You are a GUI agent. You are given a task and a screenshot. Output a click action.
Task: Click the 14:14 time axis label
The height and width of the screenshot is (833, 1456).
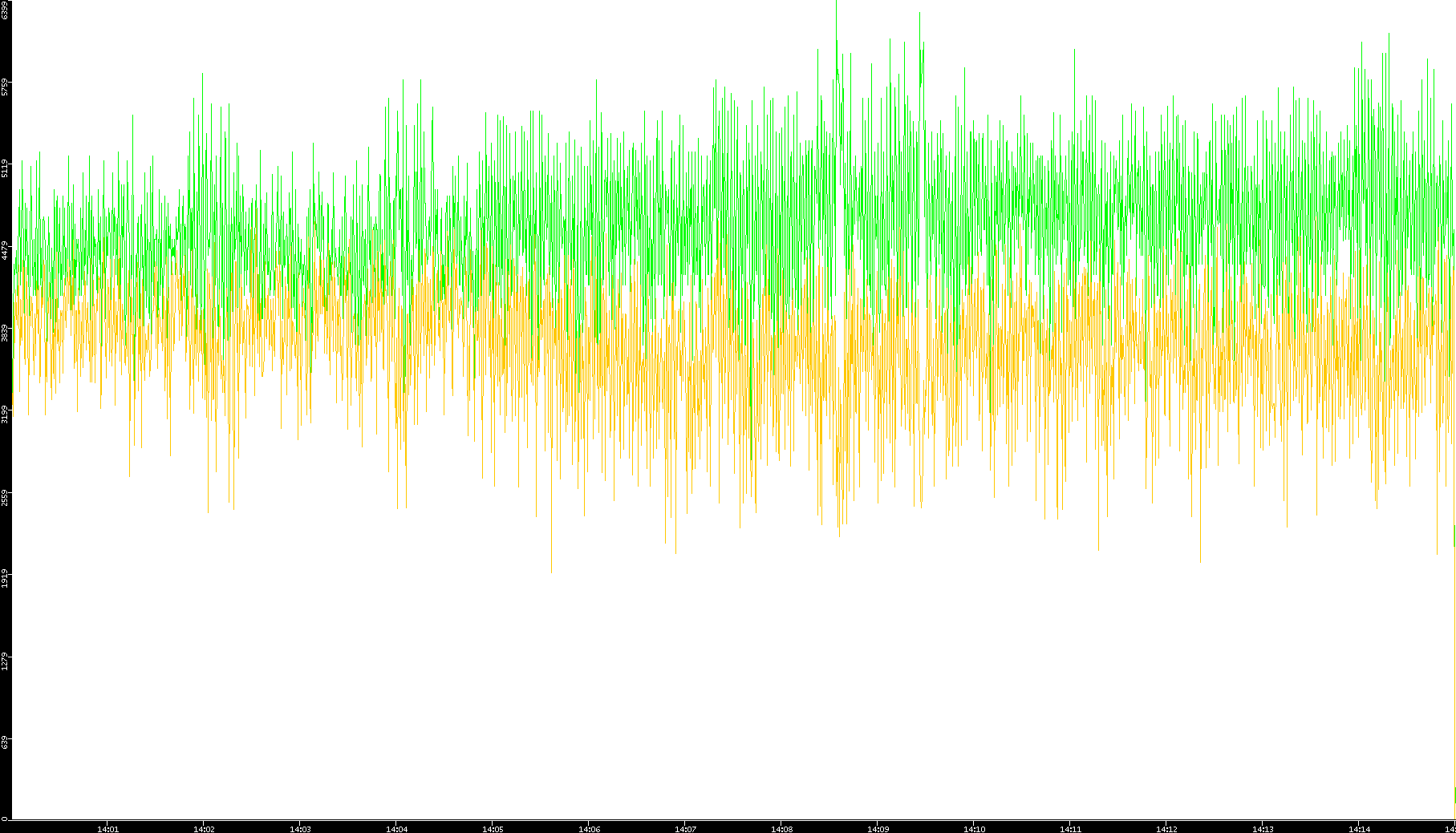pos(1359,829)
